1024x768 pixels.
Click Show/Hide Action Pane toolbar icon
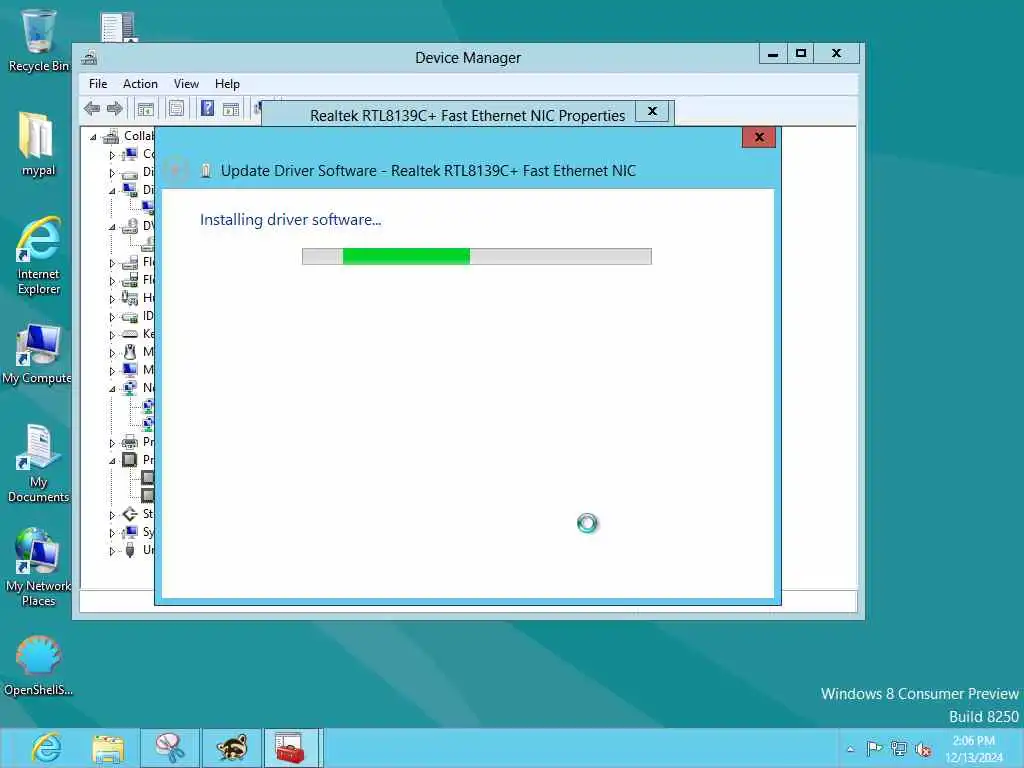[231, 109]
